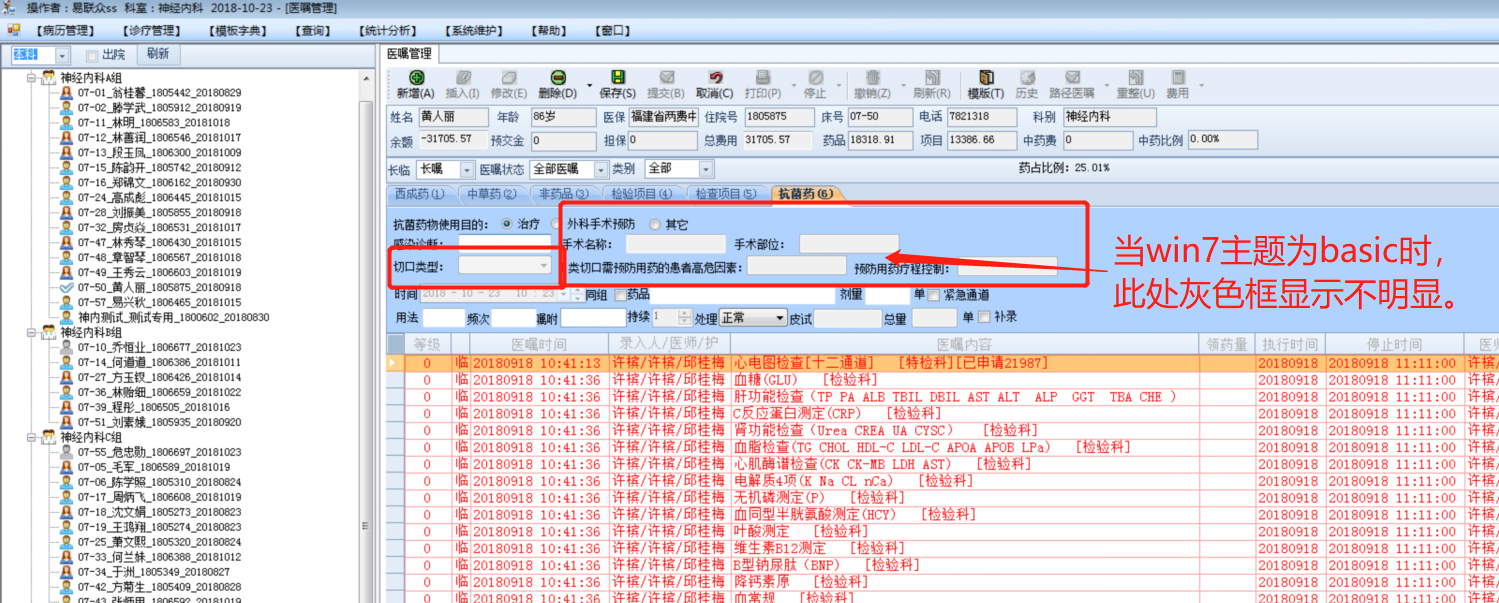Collapse the 神经内科B组 tree node

tap(31, 333)
